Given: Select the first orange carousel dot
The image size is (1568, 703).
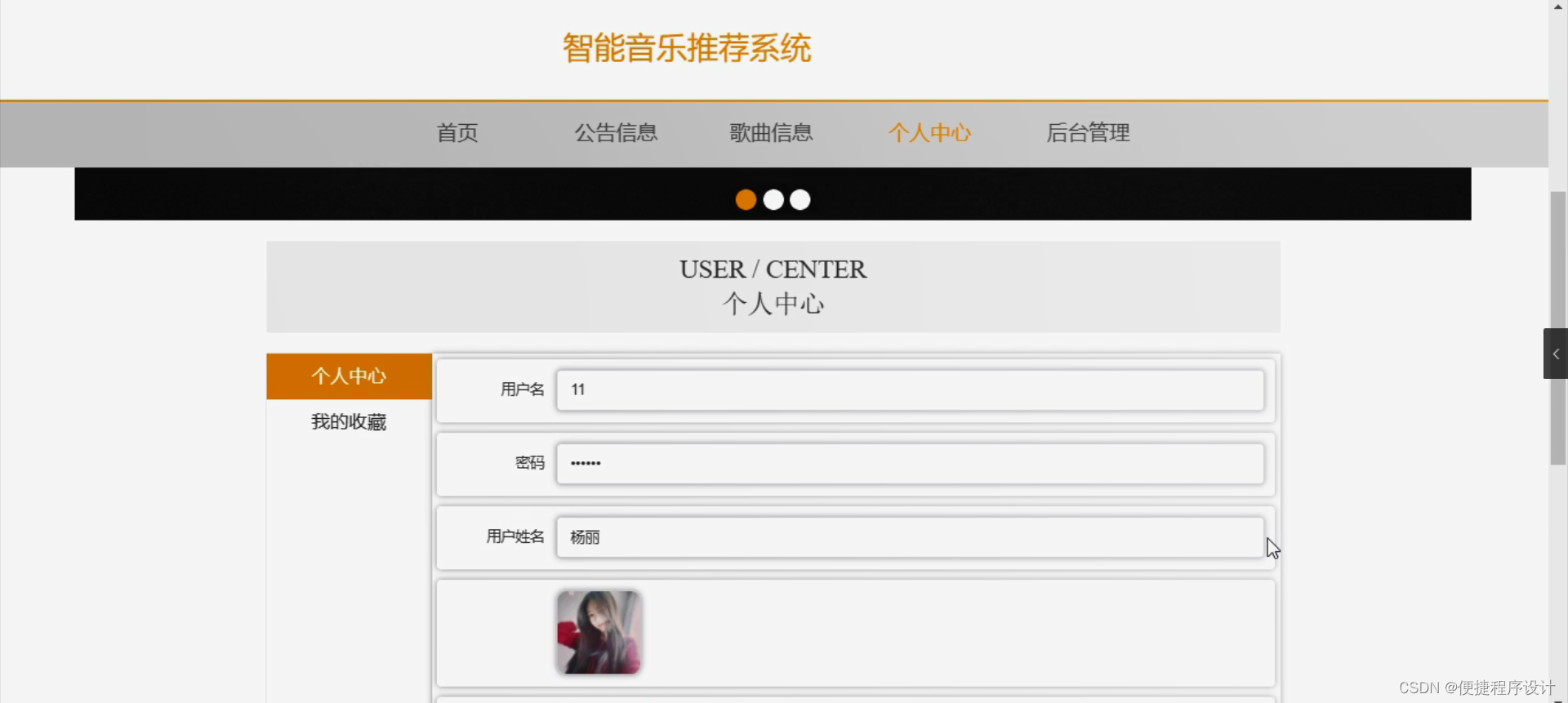Looking at the screenshot, I should 746,199.
